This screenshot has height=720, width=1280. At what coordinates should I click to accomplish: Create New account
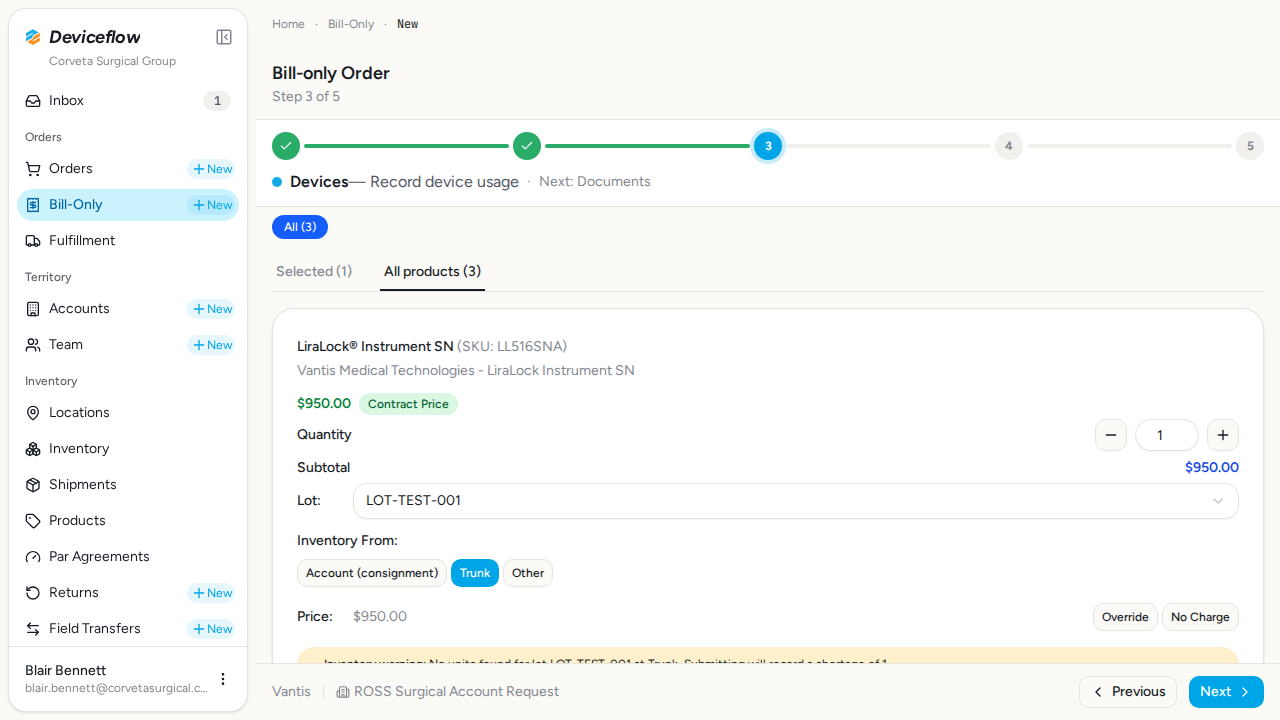(212, 309)
